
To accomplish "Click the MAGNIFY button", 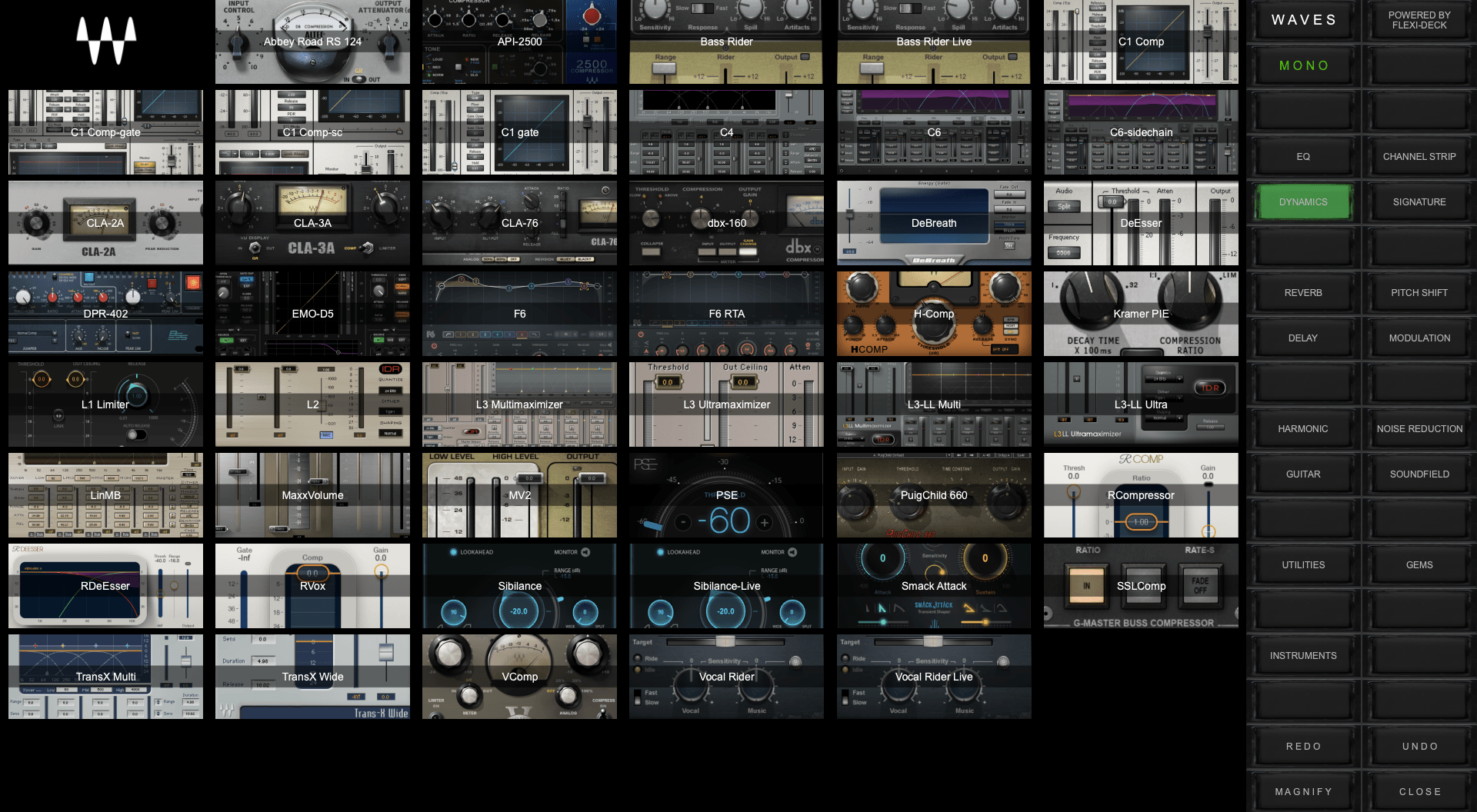I will [1303, 791].
